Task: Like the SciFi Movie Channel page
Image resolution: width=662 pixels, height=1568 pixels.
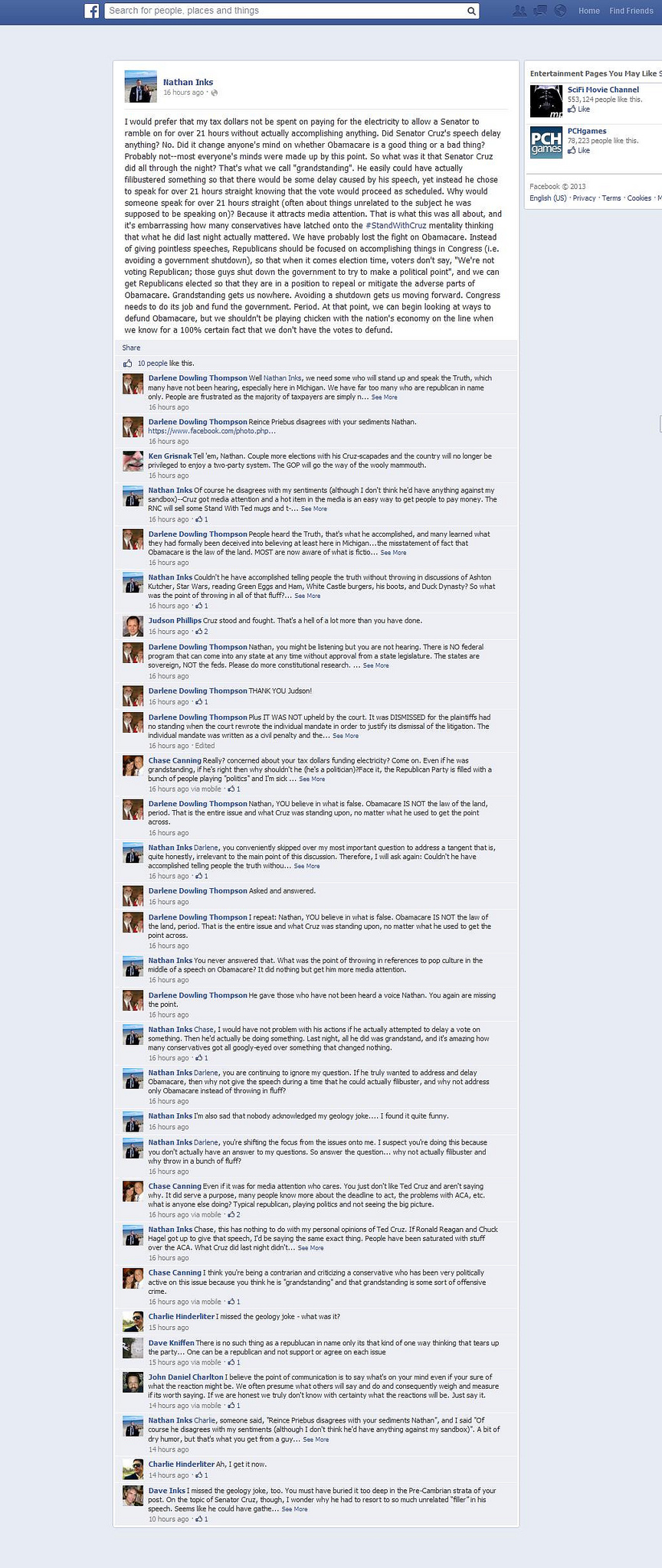Action: point(579,109)
